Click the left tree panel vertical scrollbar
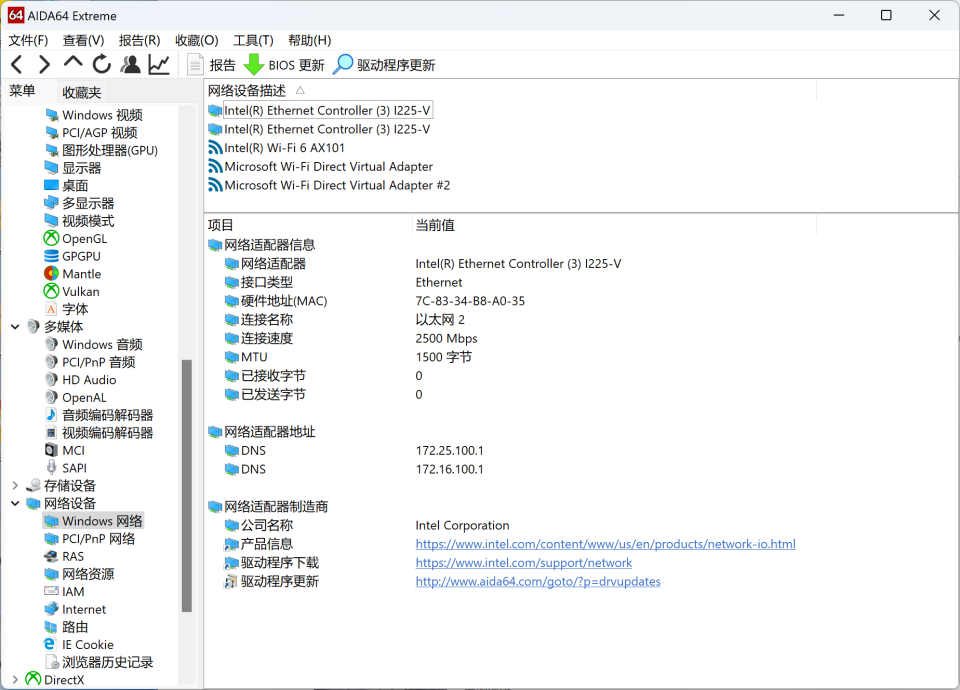The height and width of the screenshot is (690, 960). (187, 486)
